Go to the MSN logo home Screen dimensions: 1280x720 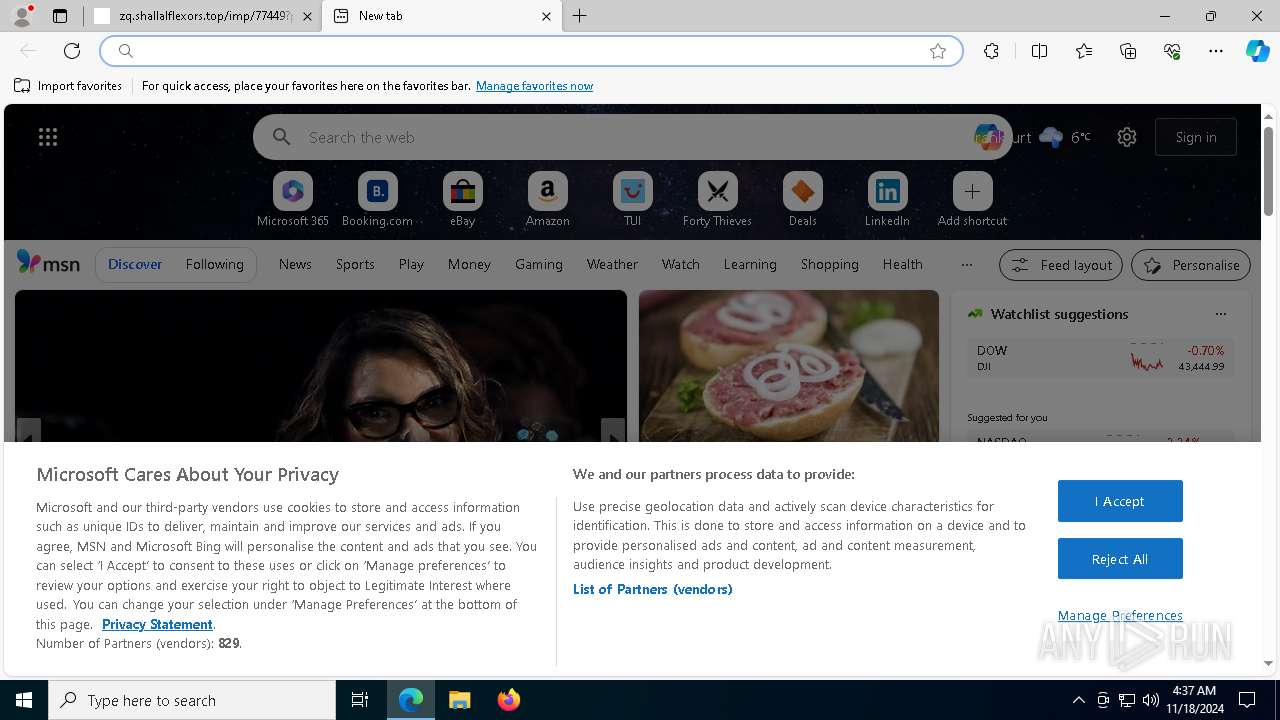[48, 263]
